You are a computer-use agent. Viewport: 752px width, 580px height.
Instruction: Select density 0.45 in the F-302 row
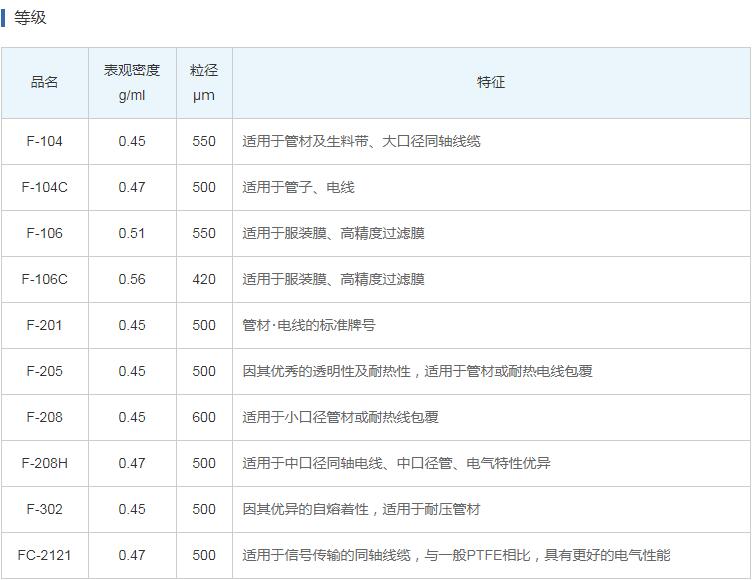click(132, 509)
